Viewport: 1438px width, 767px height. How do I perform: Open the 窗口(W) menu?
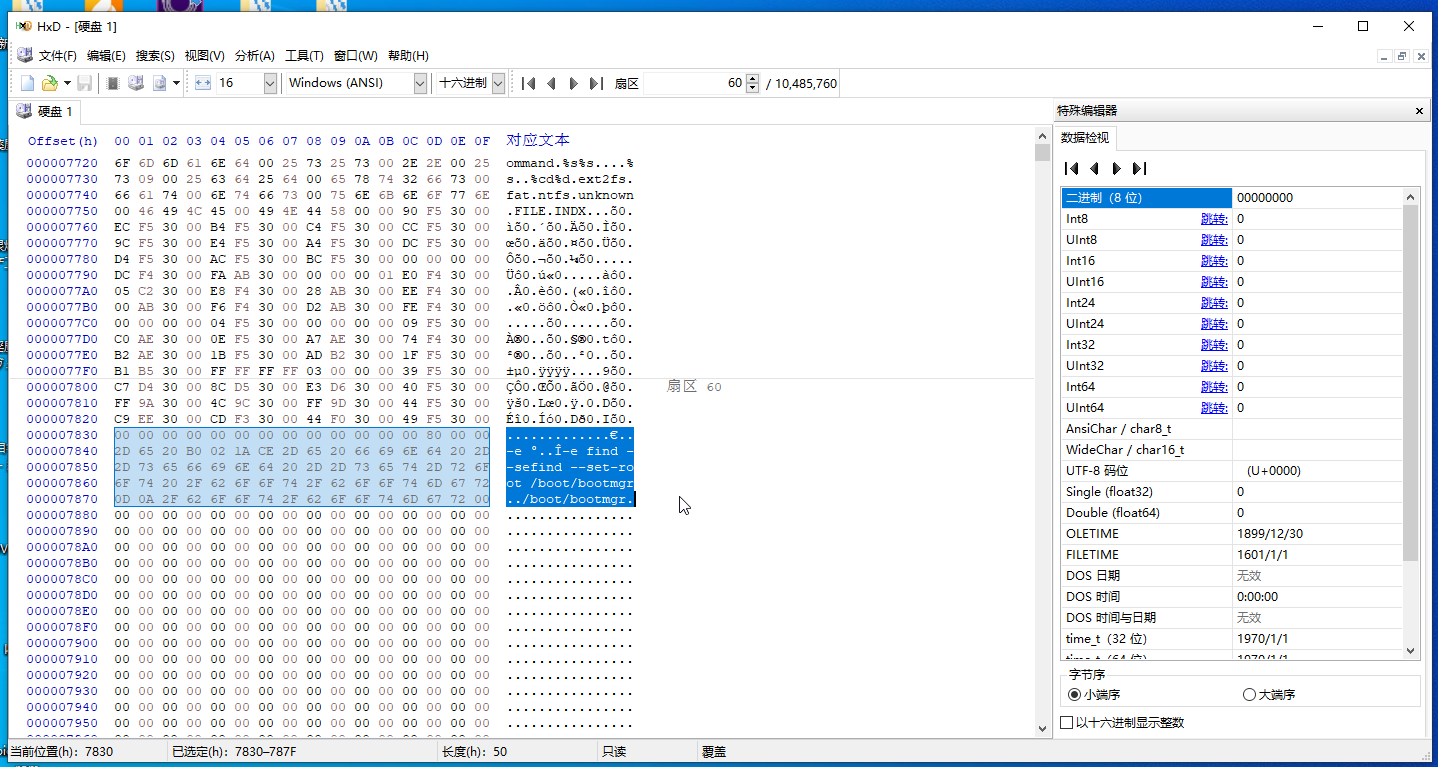coord(356,56)
